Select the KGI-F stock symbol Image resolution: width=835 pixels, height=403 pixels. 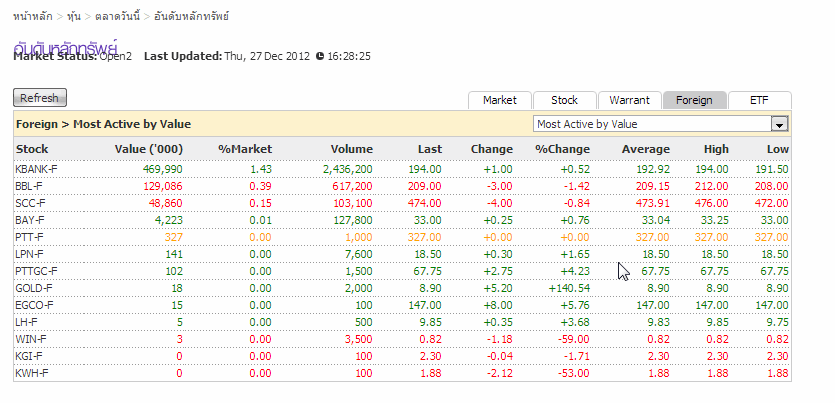[x=29, y=357]
